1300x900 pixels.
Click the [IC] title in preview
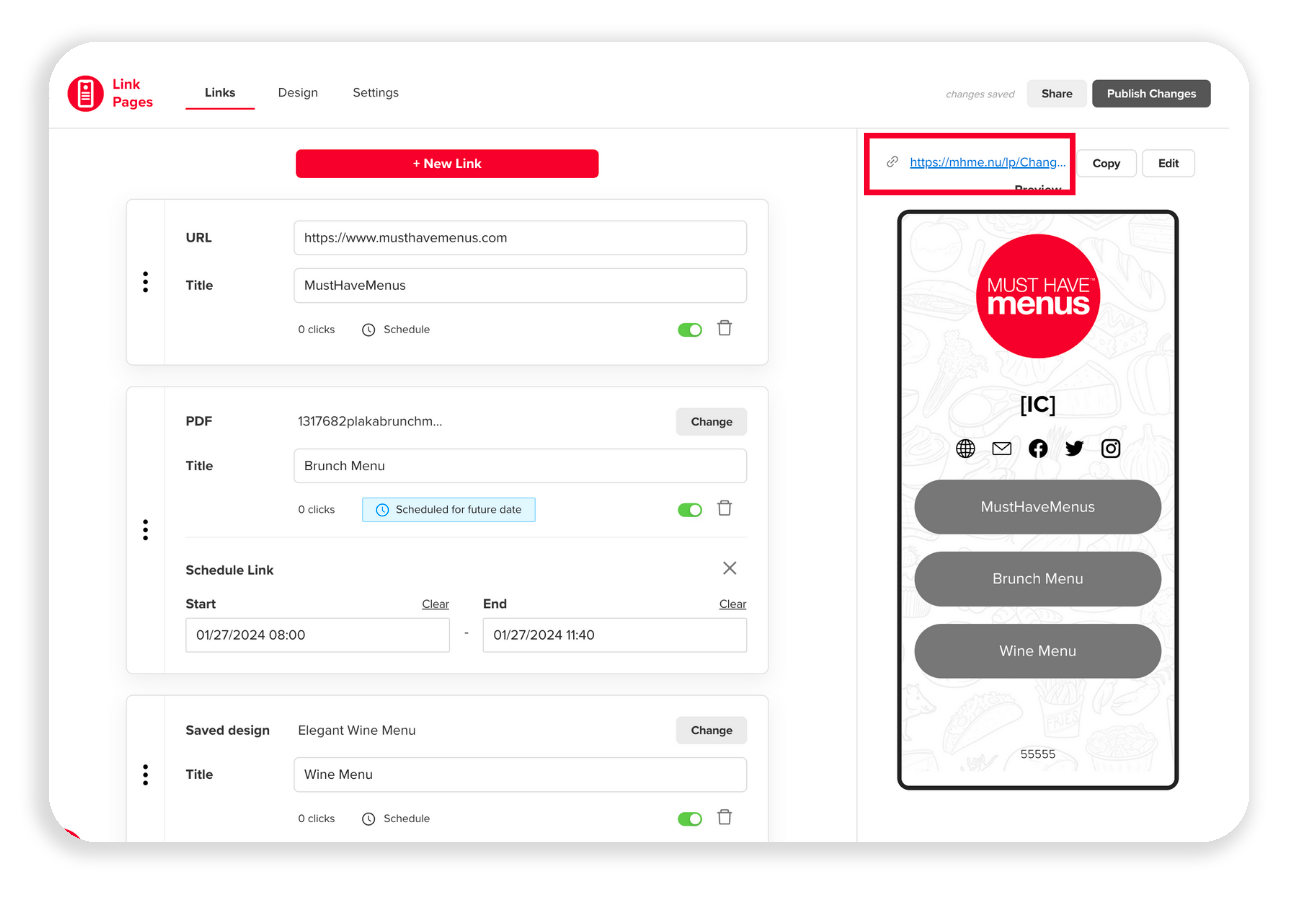point(1038,404)
